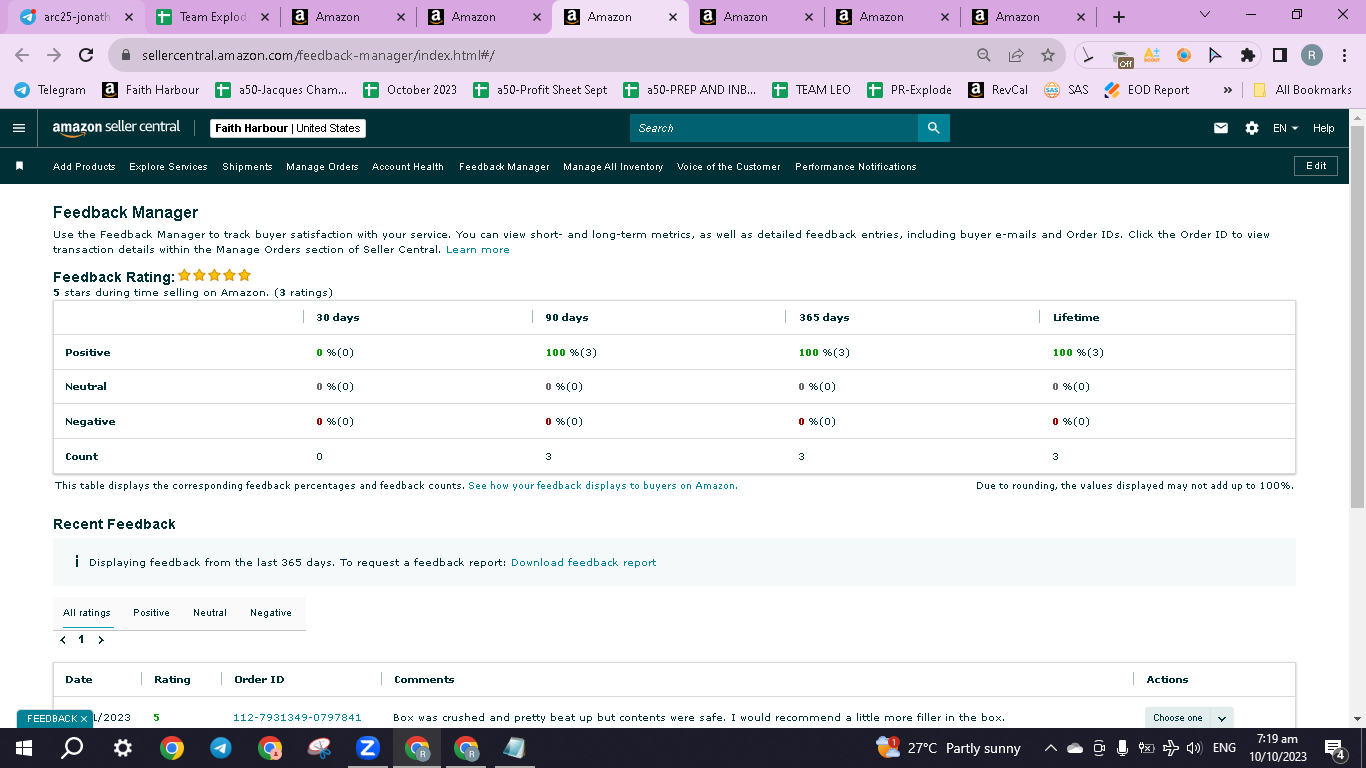Click the extension icon showing Off badge
The width and height of the screenshot is (1366, 768).
1122,57
